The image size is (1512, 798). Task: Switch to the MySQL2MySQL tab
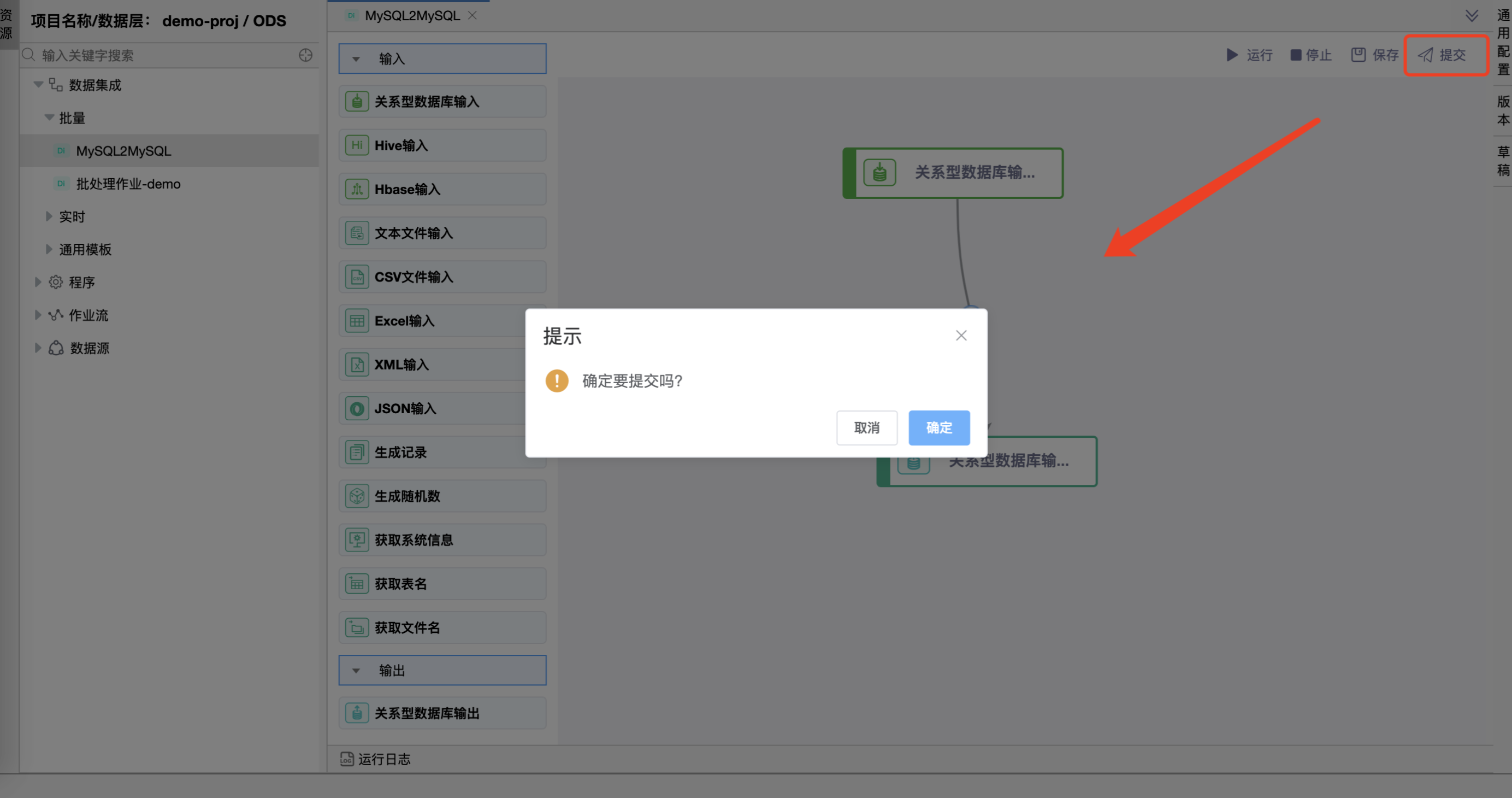pos(411,16)
